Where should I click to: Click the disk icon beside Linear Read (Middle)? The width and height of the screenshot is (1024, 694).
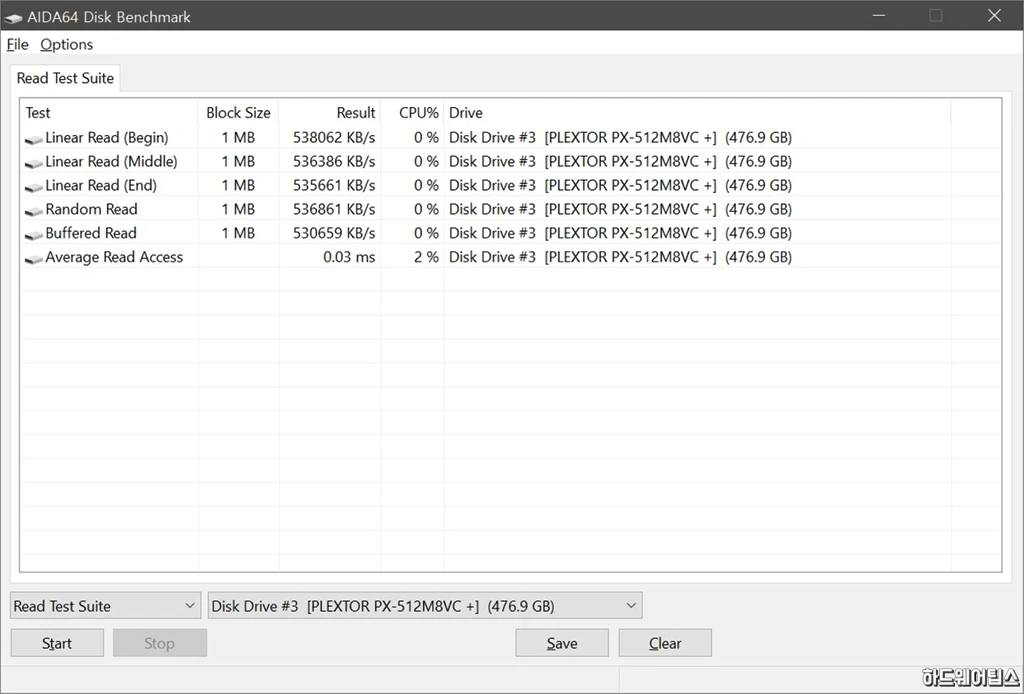[x=33, y=163]
